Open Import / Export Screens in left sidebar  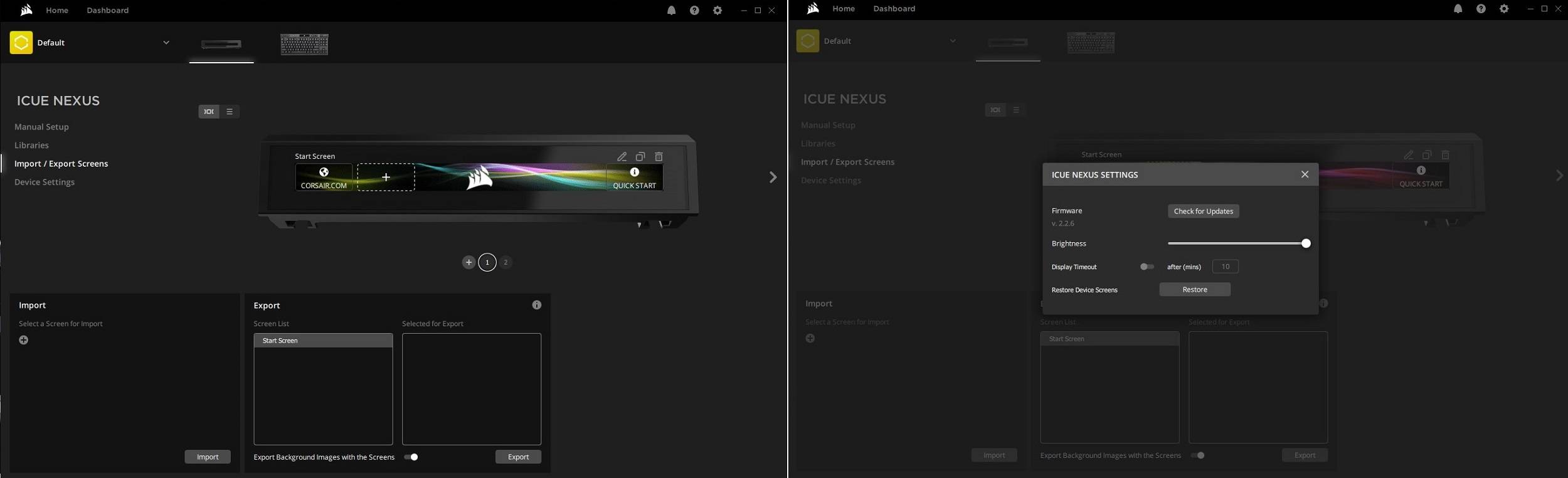click(x=61, y=164)
